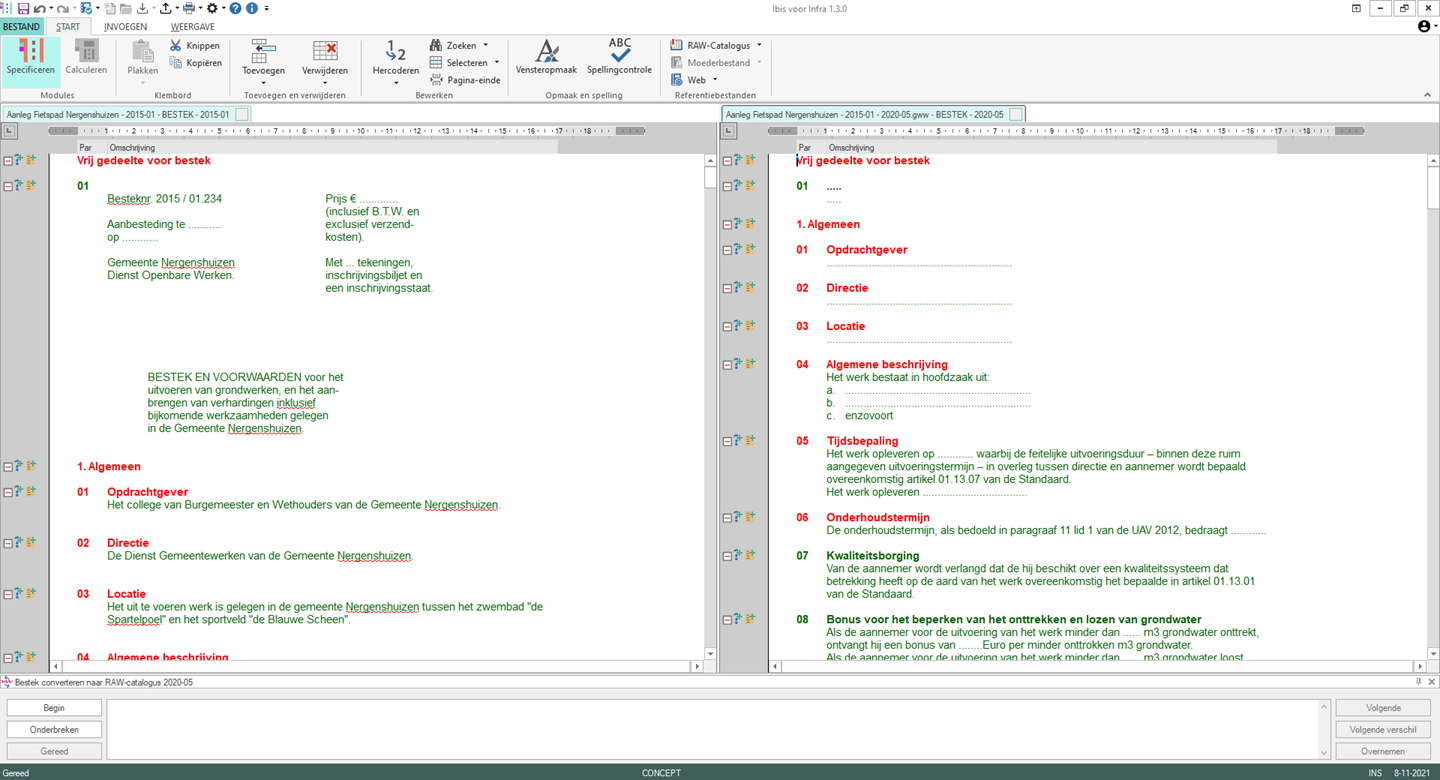Click Kopiëren in Klembord group
The height and width of the screenshot is (780, 1440).
[195, 63]
